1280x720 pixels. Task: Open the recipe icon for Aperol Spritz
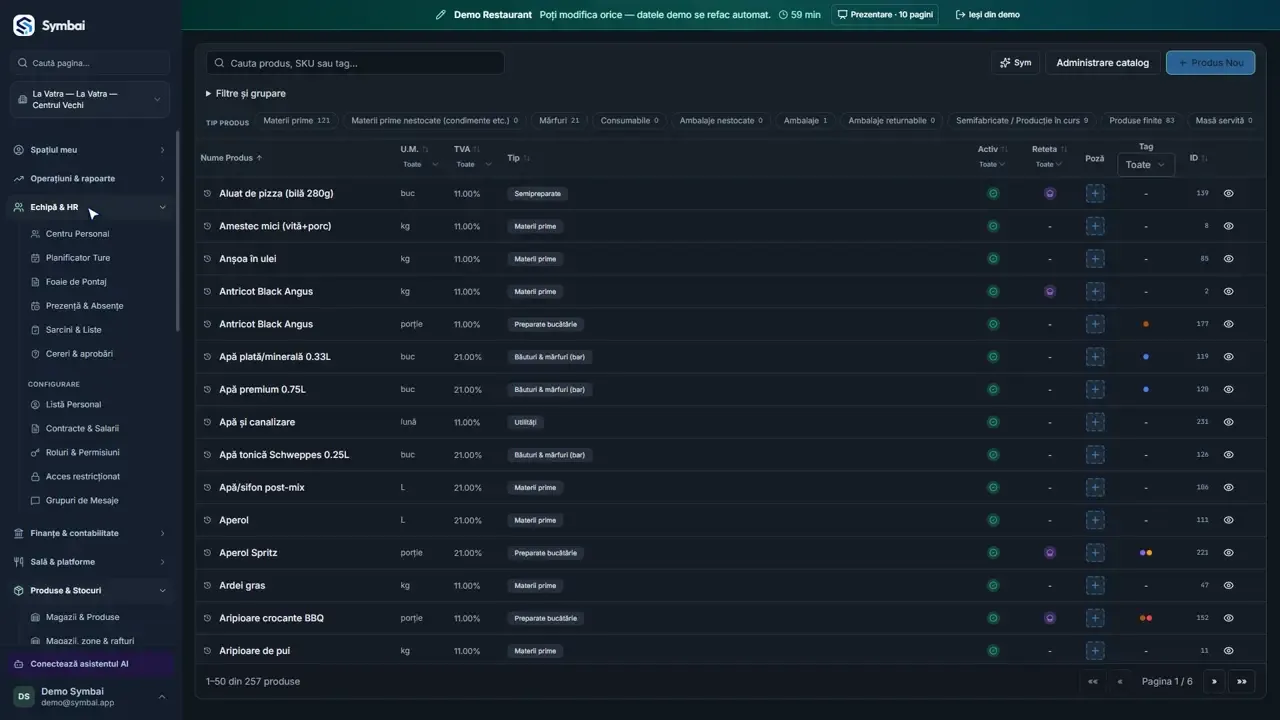coord(1050,553)
